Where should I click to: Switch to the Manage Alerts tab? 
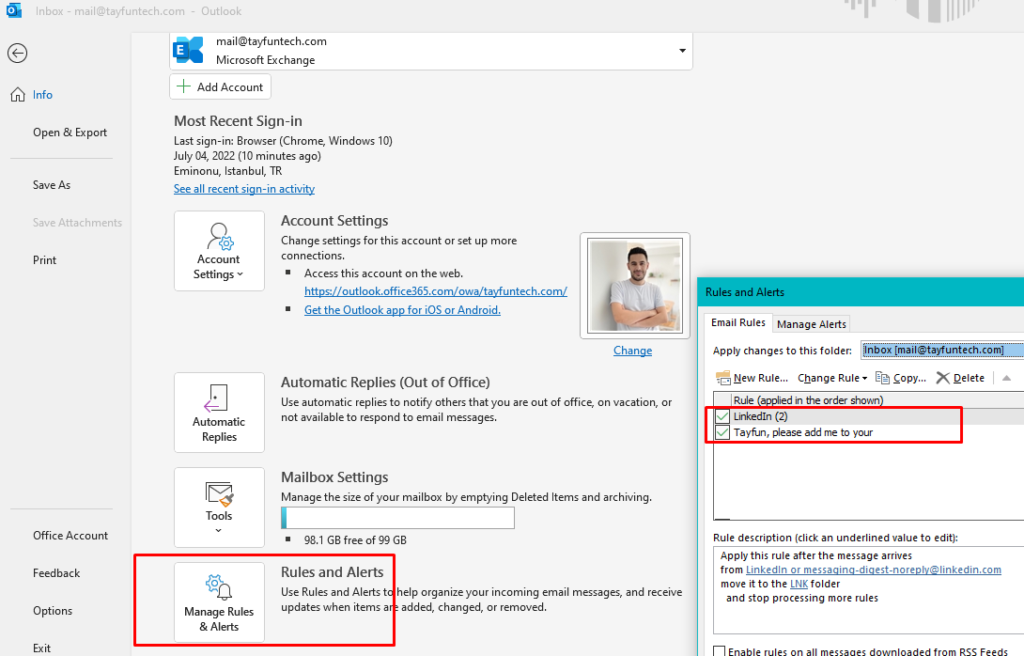tap(811, 324)
